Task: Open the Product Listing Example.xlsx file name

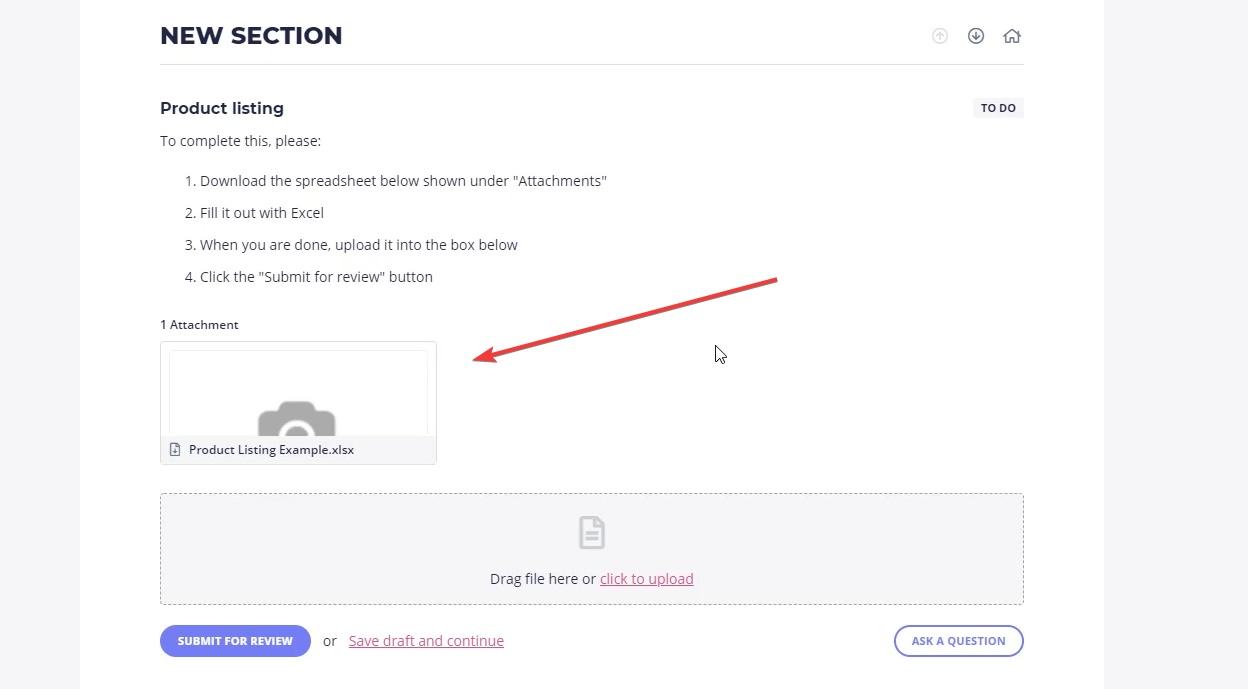Action: pyautogui.click(x=271, y=450)
